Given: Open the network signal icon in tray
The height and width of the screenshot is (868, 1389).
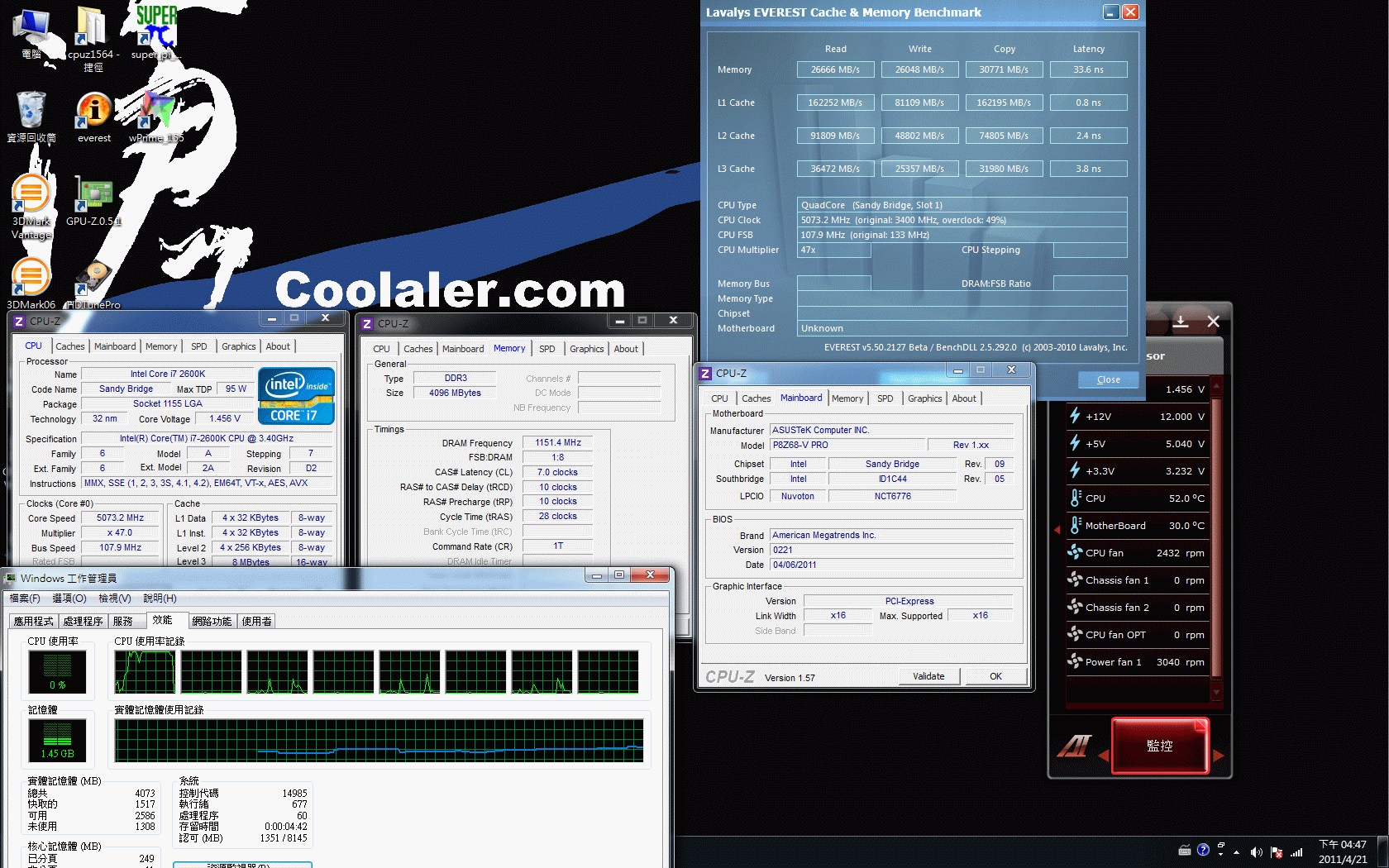Looking at the screenshot, I should [1296, 852].
